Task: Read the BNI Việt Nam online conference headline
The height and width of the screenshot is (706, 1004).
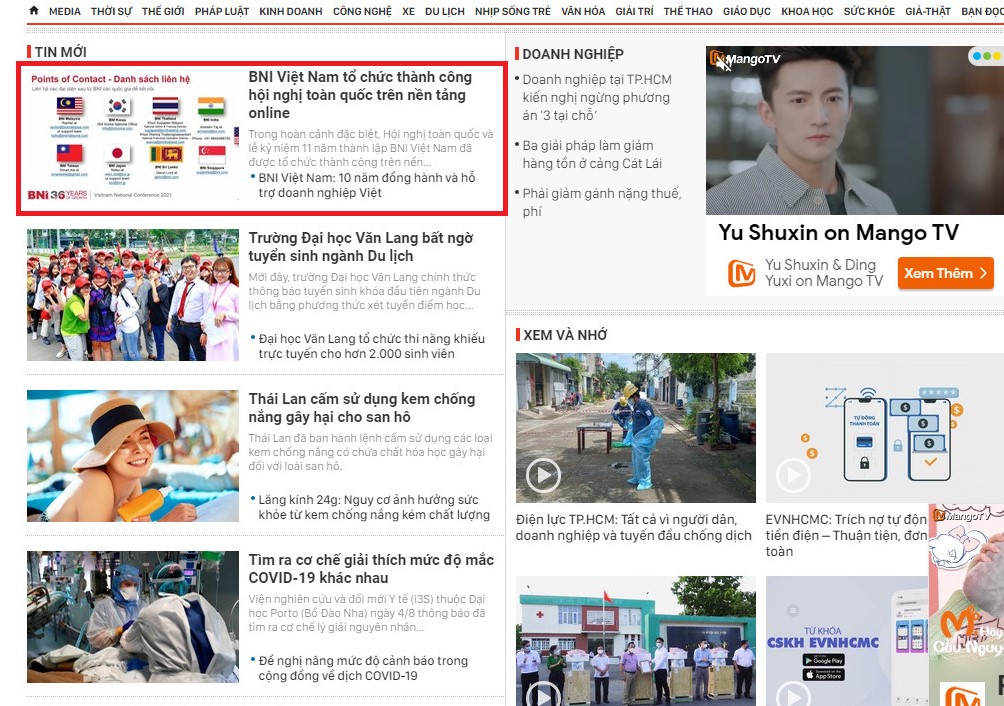Action: 360,95
